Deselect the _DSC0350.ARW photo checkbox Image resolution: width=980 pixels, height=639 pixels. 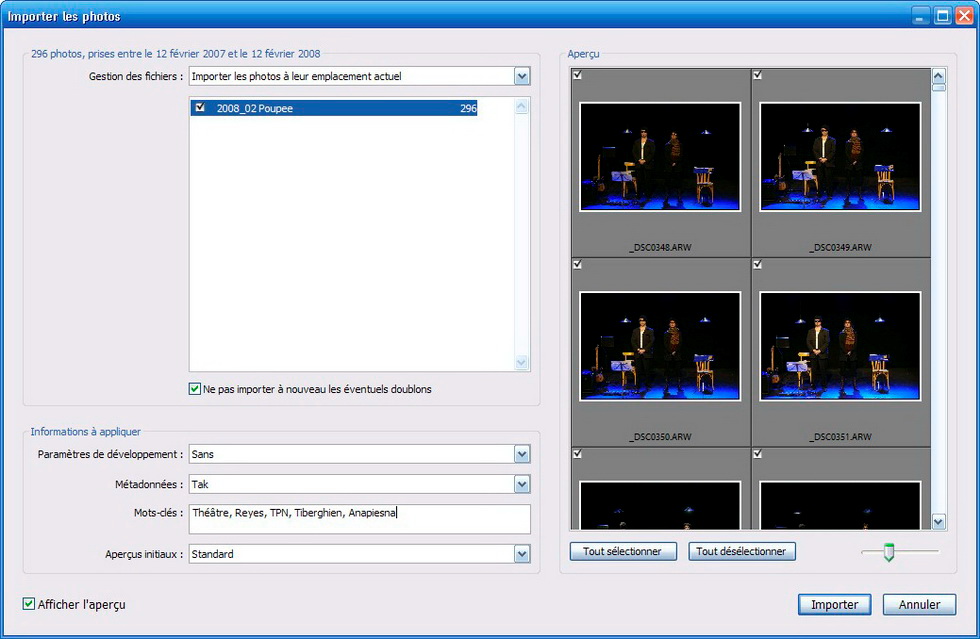(577, 264)
